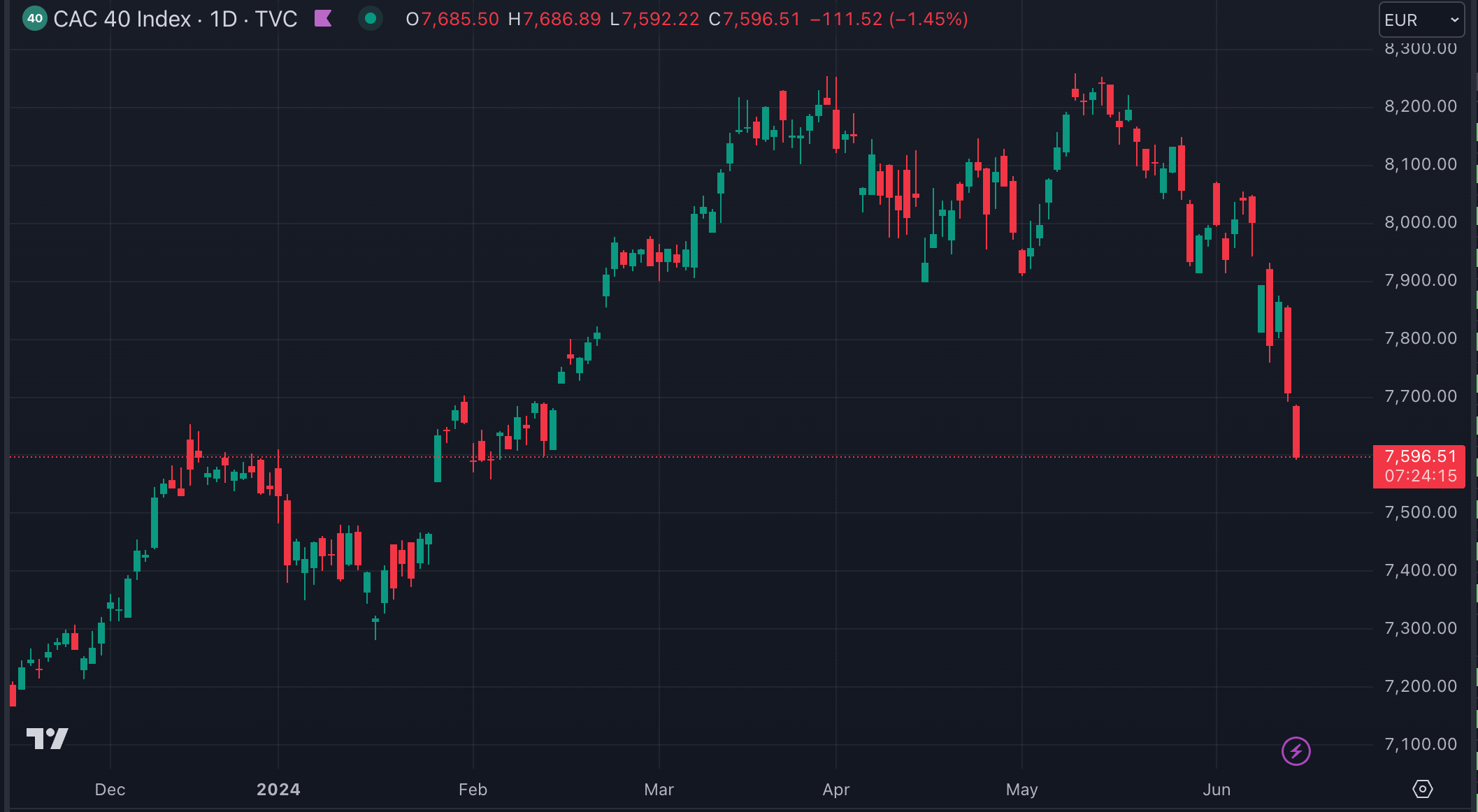Click the 8,200.00 price axis label
This screenshot has height=812, width=1478.
(1420, 106)
